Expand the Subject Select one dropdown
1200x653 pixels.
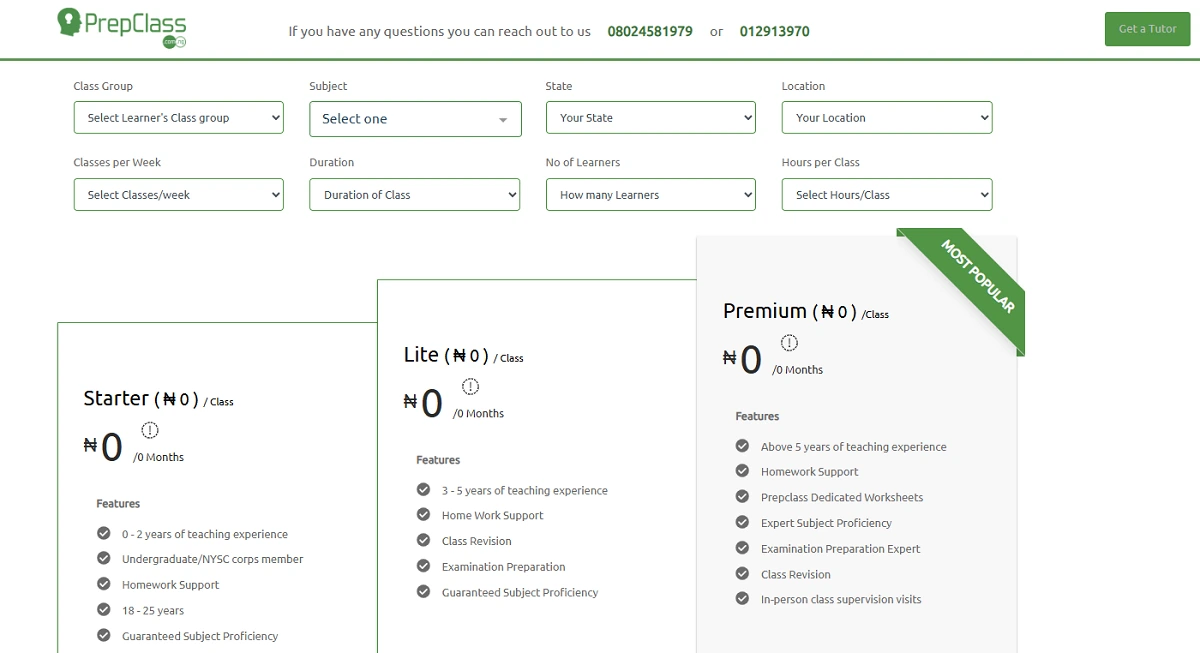click(x=415, y=119)
